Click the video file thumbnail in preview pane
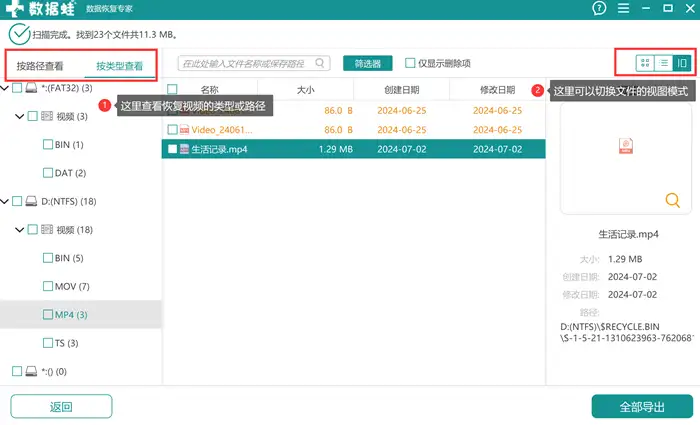This screenshot has height=425, width=700. [x=626, y=146]
